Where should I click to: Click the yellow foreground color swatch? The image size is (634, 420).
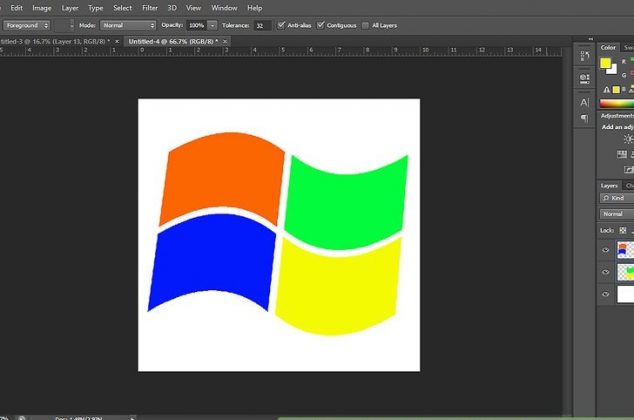(606, 64)
